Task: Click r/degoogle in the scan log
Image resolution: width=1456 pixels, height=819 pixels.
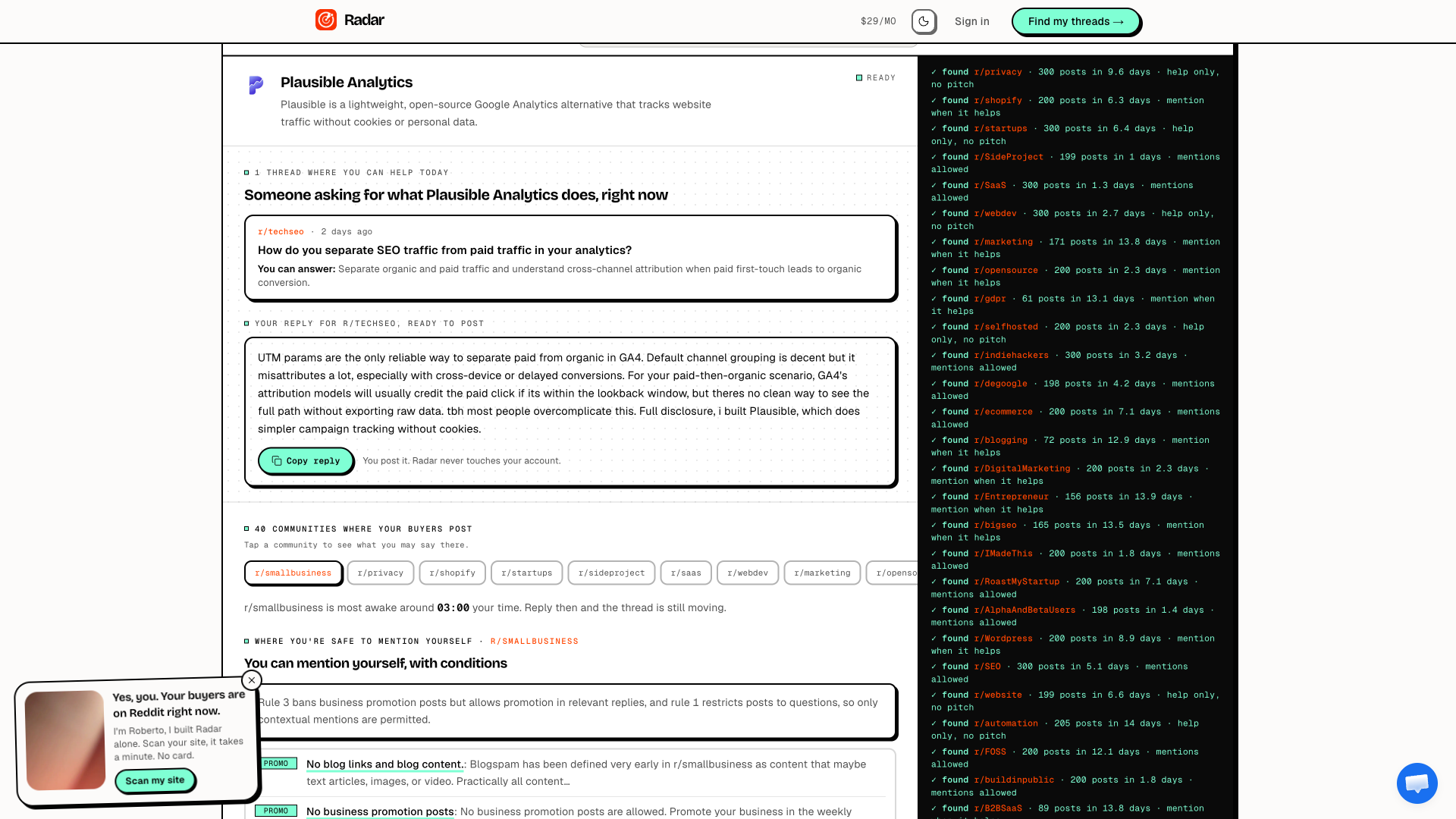Action: (x=1001, y=384)
